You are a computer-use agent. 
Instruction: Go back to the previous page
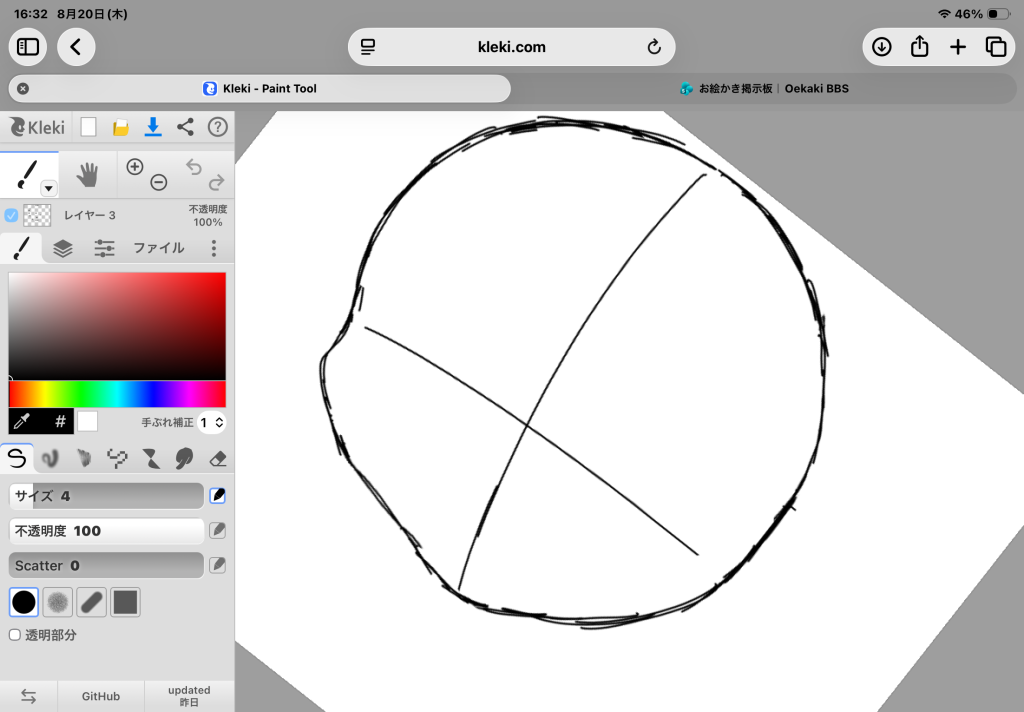coord(76,47)
